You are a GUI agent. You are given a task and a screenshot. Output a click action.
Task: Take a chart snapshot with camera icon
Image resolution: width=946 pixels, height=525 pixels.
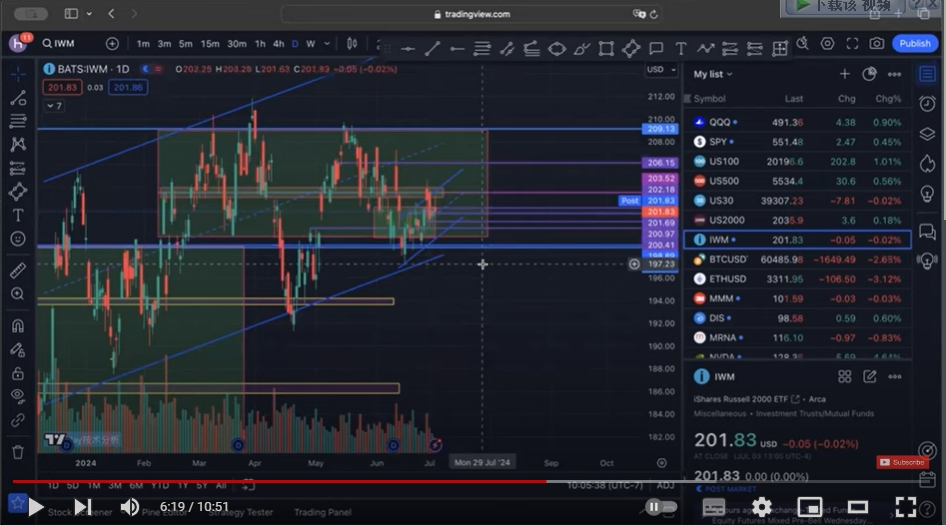[877, 43]
